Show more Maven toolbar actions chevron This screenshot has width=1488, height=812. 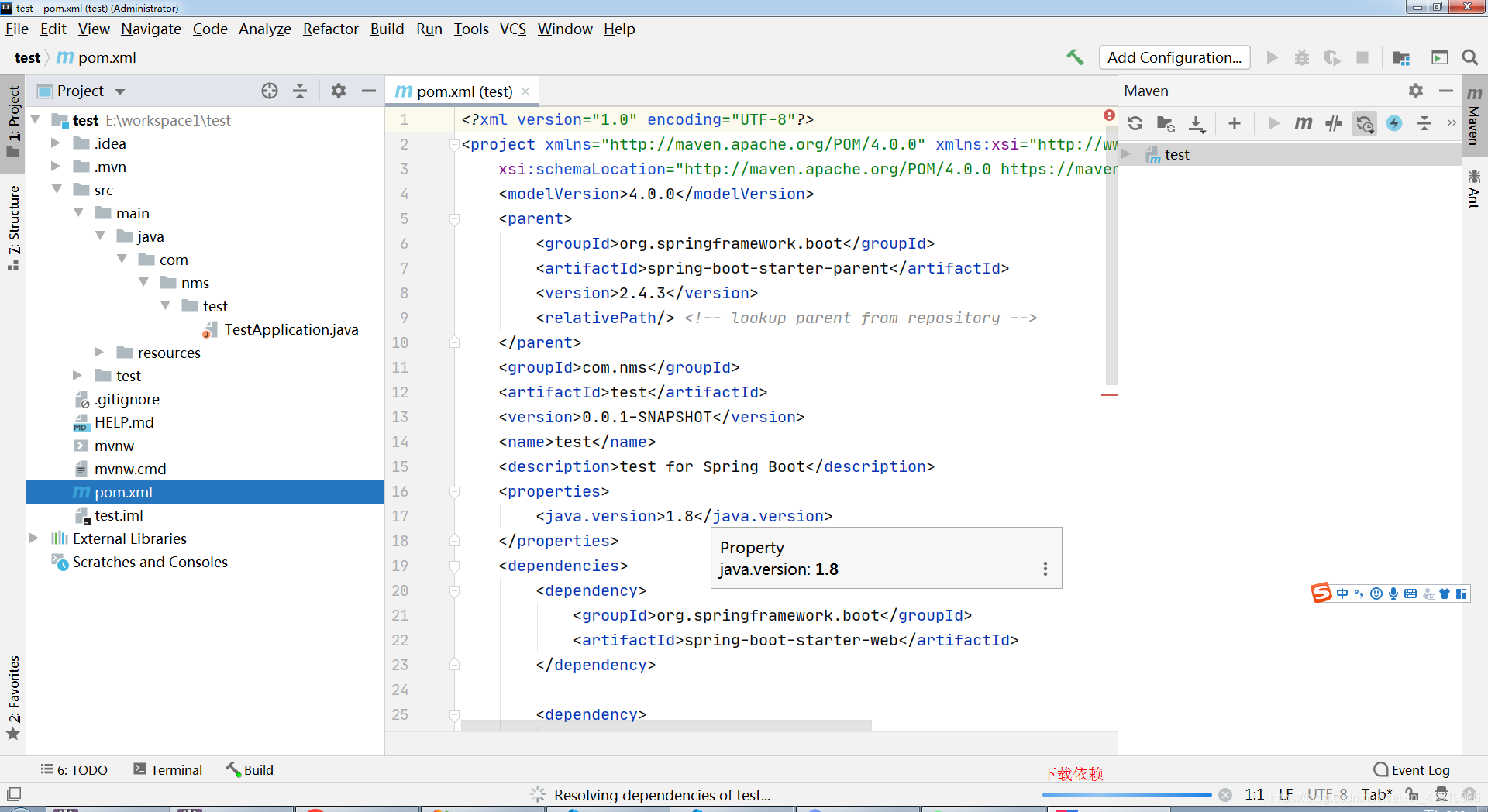click(x=1452, y=123)
